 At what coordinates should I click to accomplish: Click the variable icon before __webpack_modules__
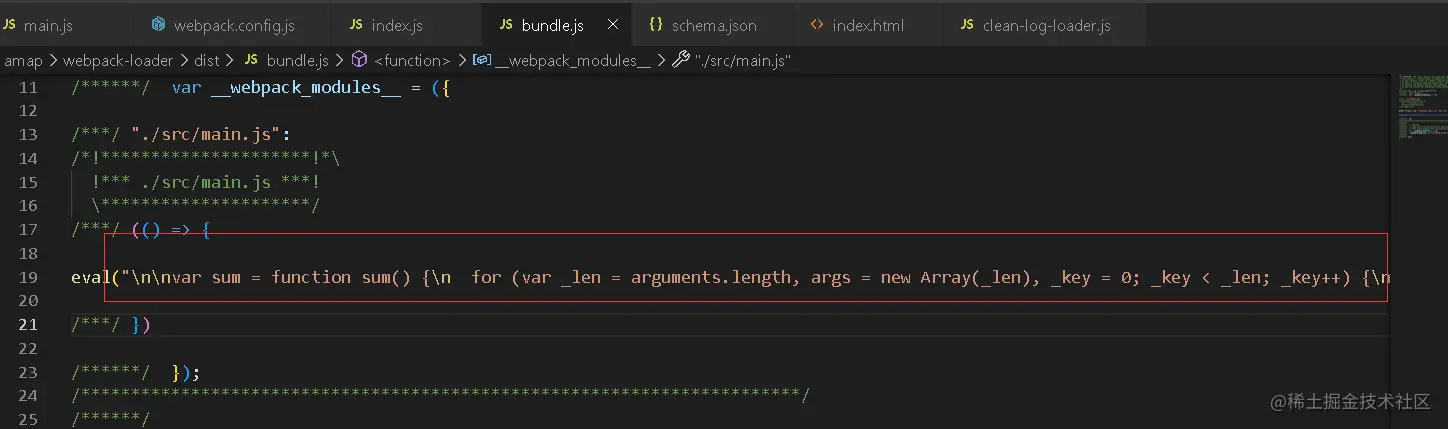(x=481, y=60)
